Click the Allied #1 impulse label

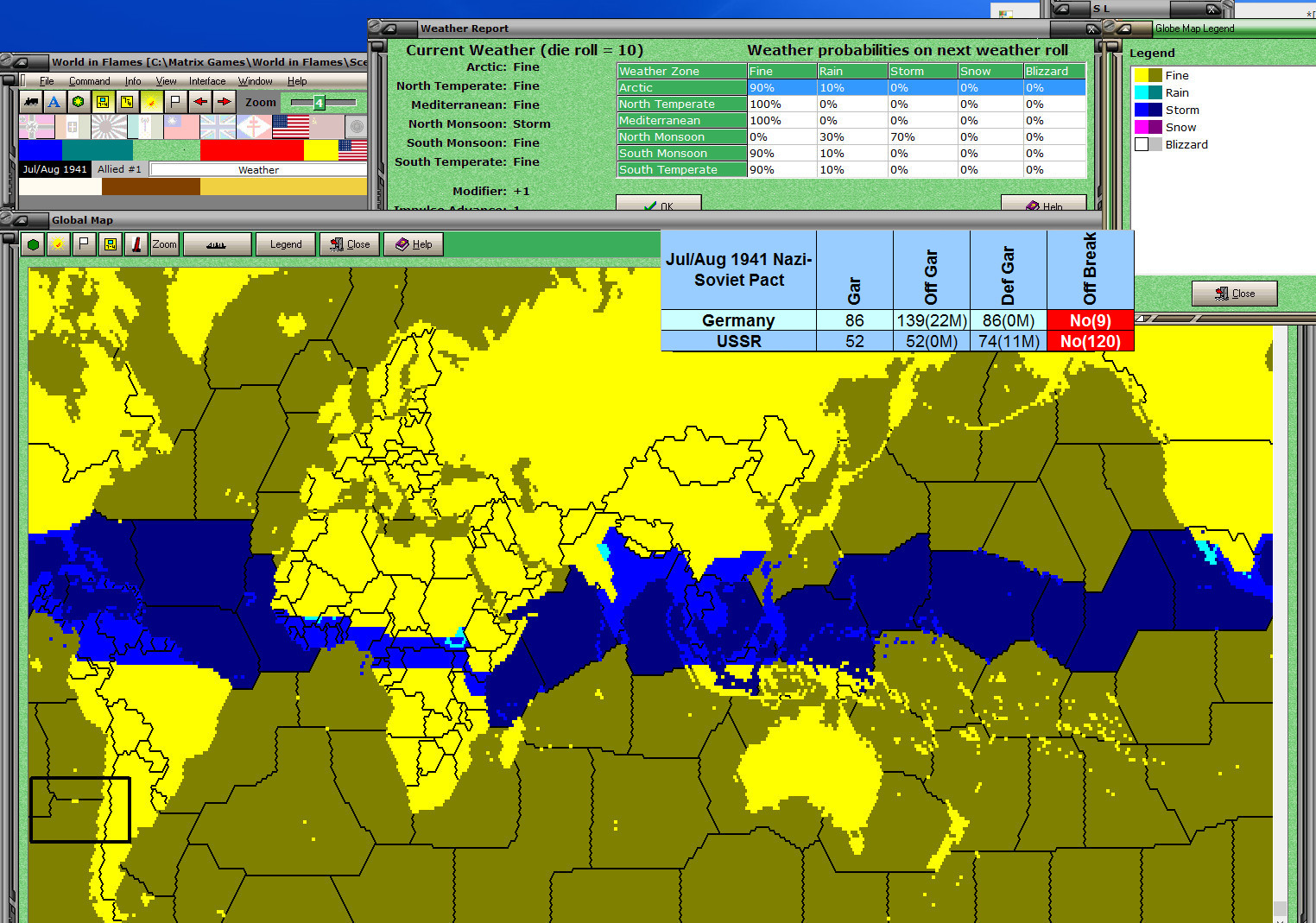coord(119,169)
